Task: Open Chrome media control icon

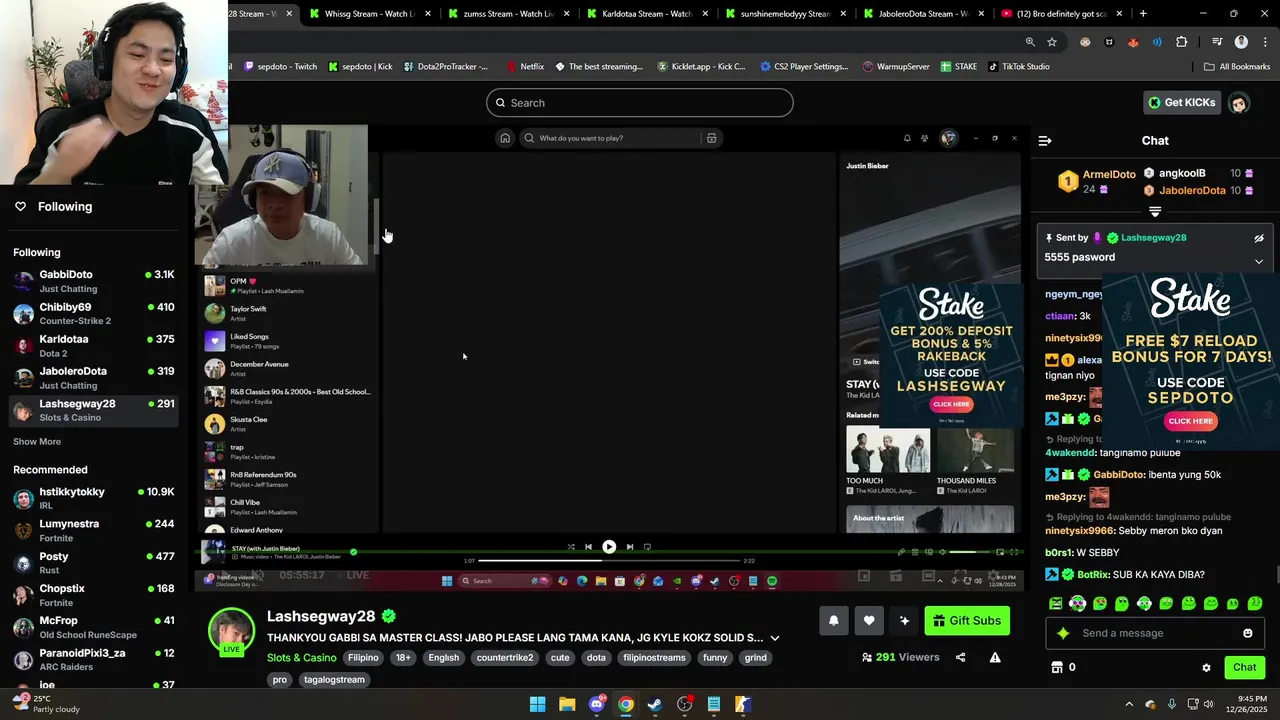Action: point(1217,42)
